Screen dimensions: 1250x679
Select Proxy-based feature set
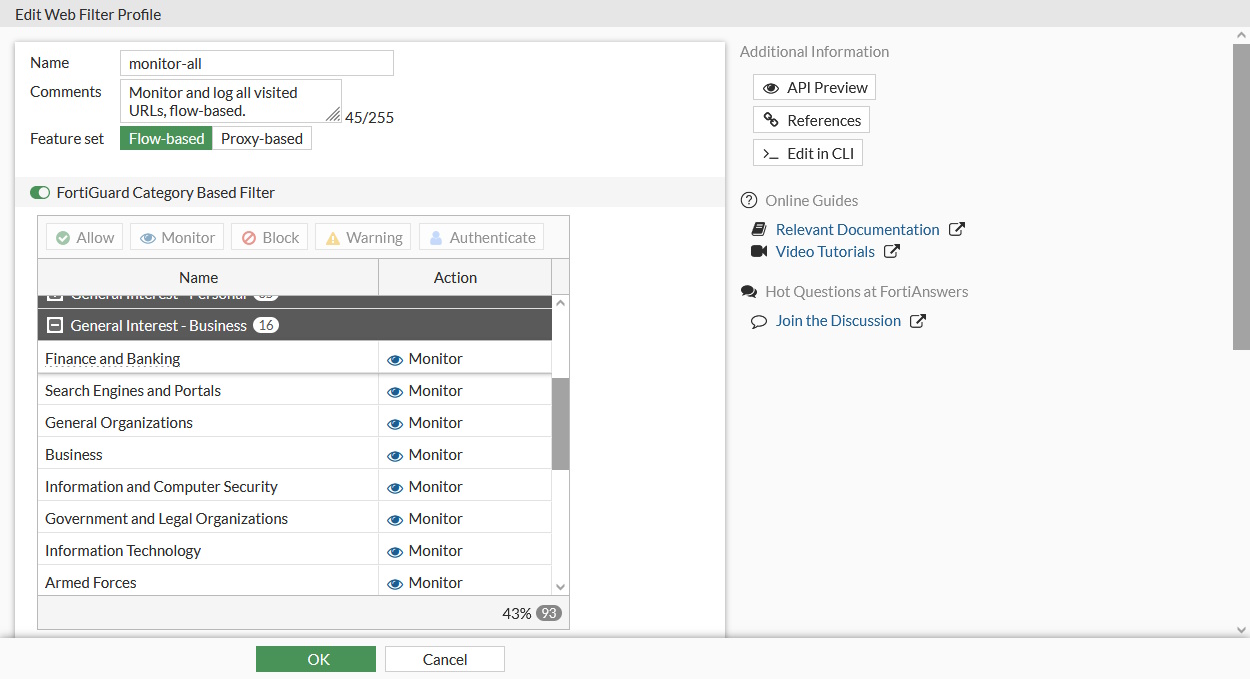(262, 138)
